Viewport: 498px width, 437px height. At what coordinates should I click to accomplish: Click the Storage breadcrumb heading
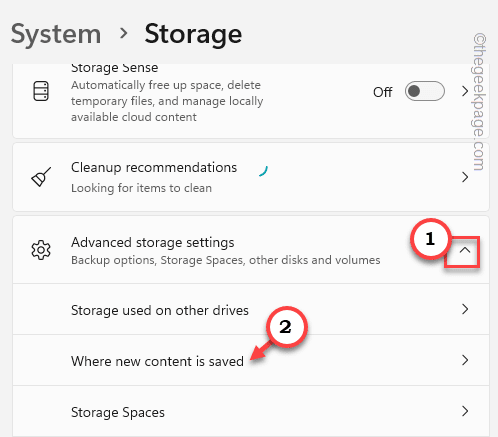(x=193, y=35)
